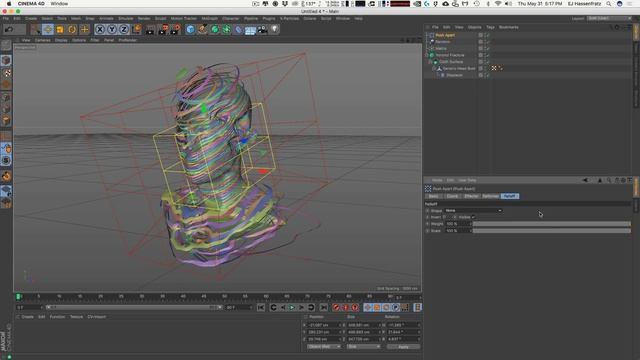Screen dimensions: 640x360
Task: Play the animation forward
Action: 292,307
